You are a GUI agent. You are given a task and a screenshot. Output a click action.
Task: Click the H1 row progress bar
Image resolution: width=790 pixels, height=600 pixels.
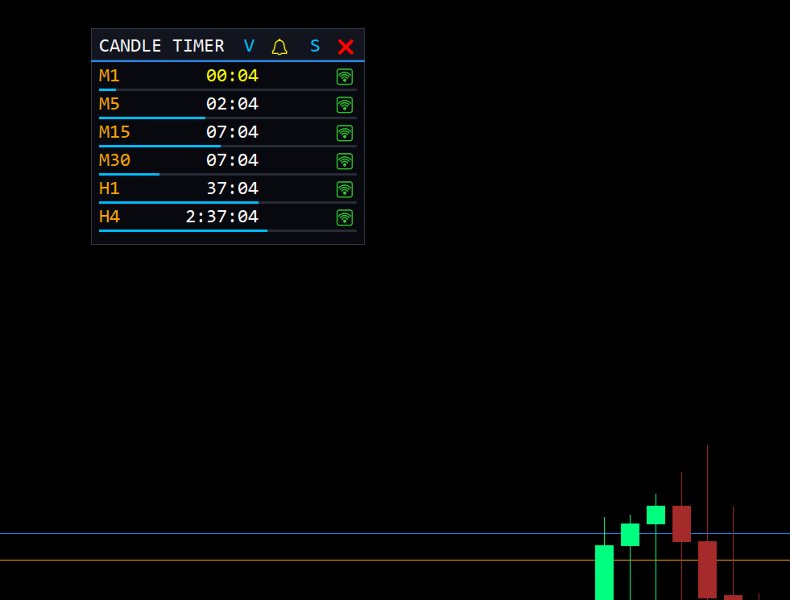pyautogui.click(x=228, y=203)
